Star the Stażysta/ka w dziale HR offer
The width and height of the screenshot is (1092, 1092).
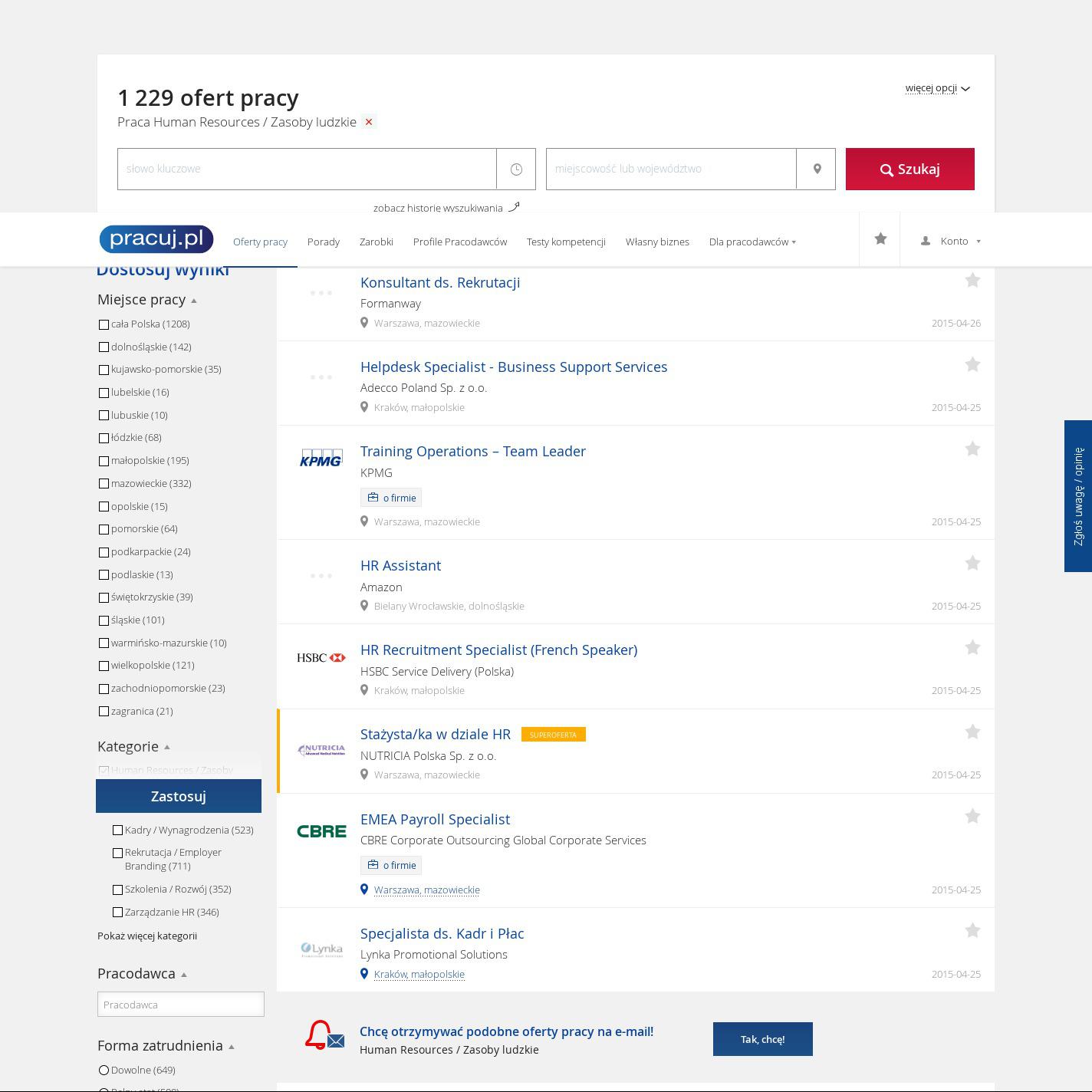coord(972,732)
